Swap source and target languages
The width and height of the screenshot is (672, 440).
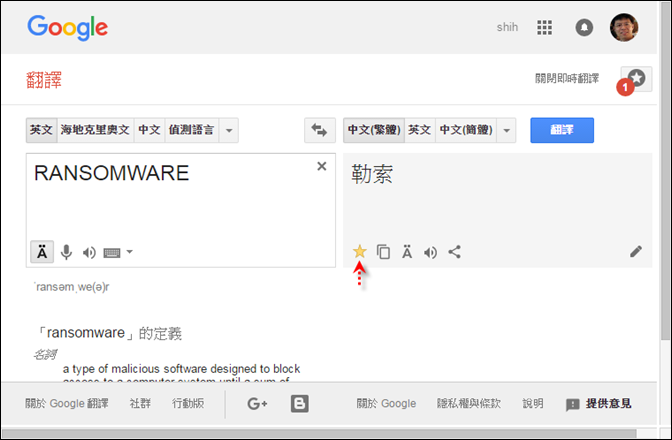(320, 130)
